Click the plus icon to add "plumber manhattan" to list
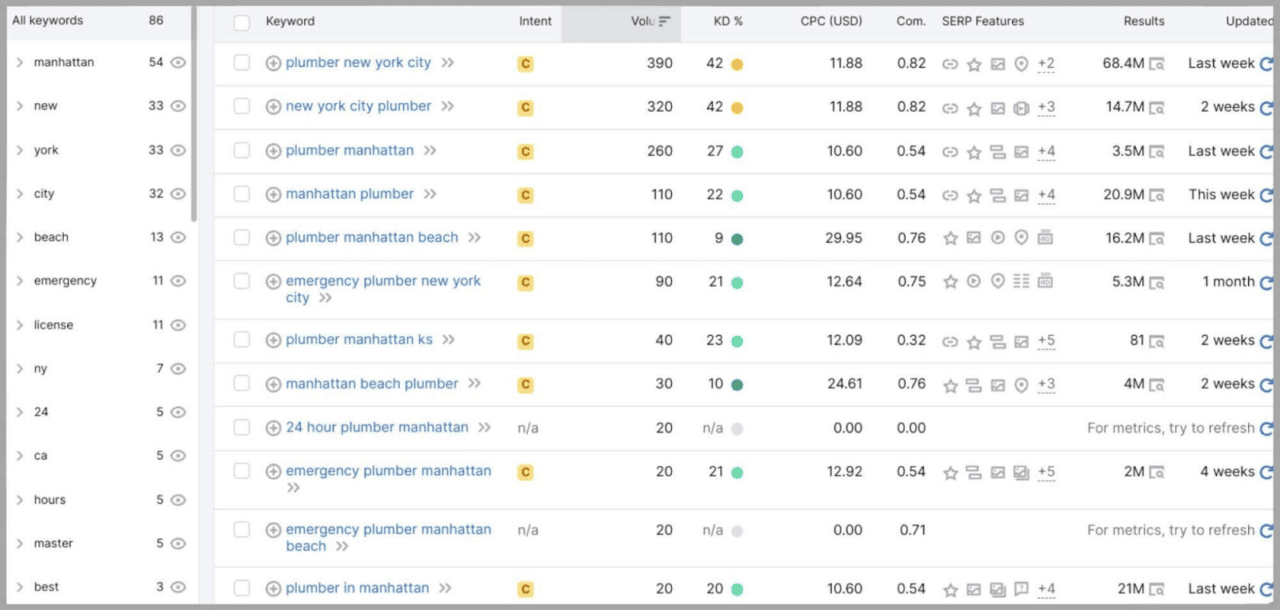 pyautogui.click(x=272, y=151)
